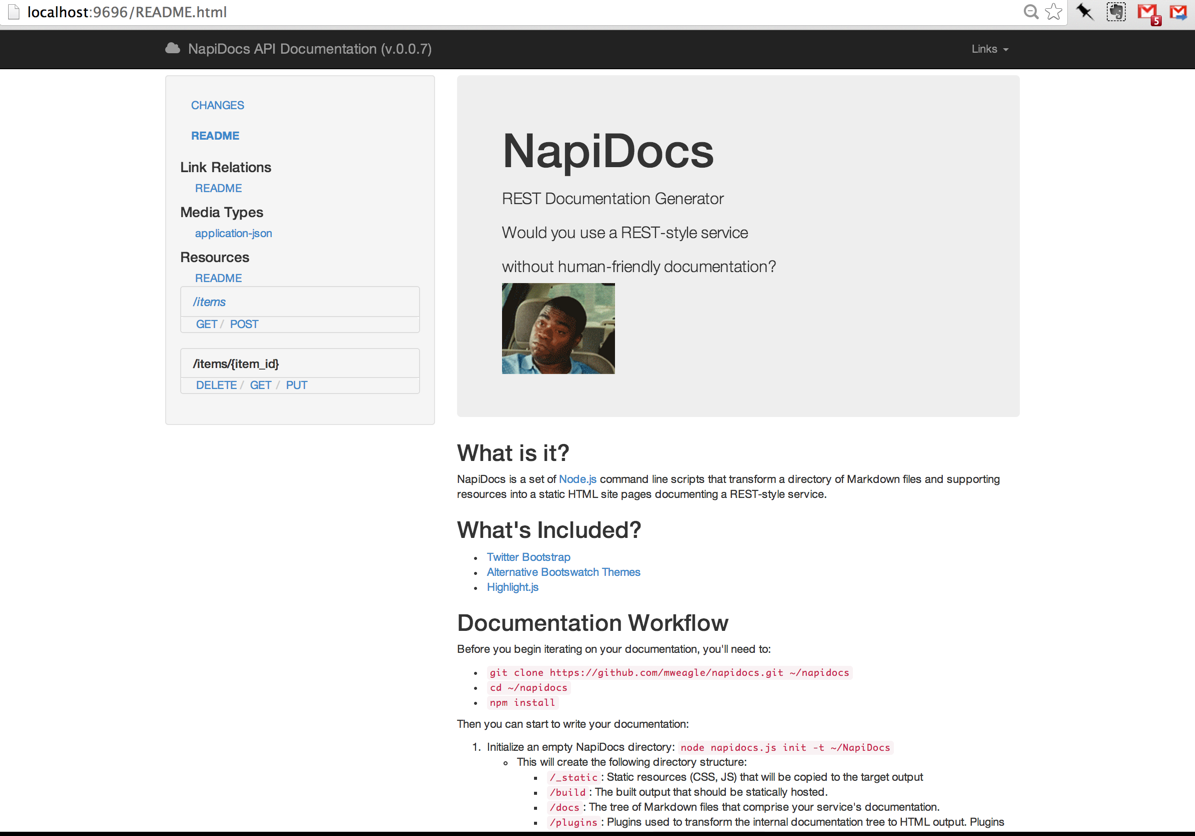Select PUT method for /items/{item_id}
The image size is (1195, 836).
pos(296,385)
